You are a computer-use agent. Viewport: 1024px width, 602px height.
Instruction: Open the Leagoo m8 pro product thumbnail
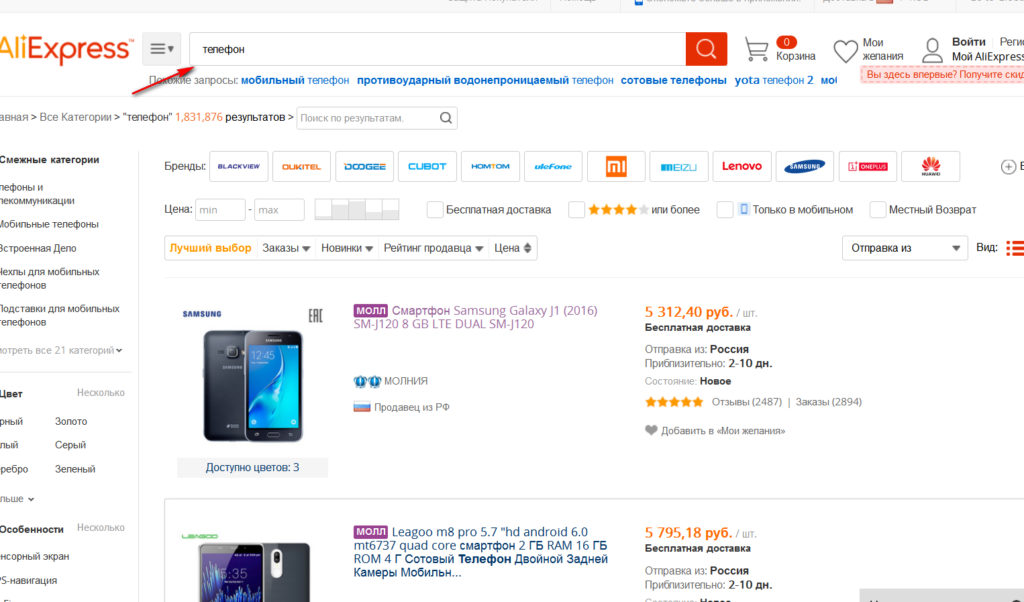click(253, 565)
